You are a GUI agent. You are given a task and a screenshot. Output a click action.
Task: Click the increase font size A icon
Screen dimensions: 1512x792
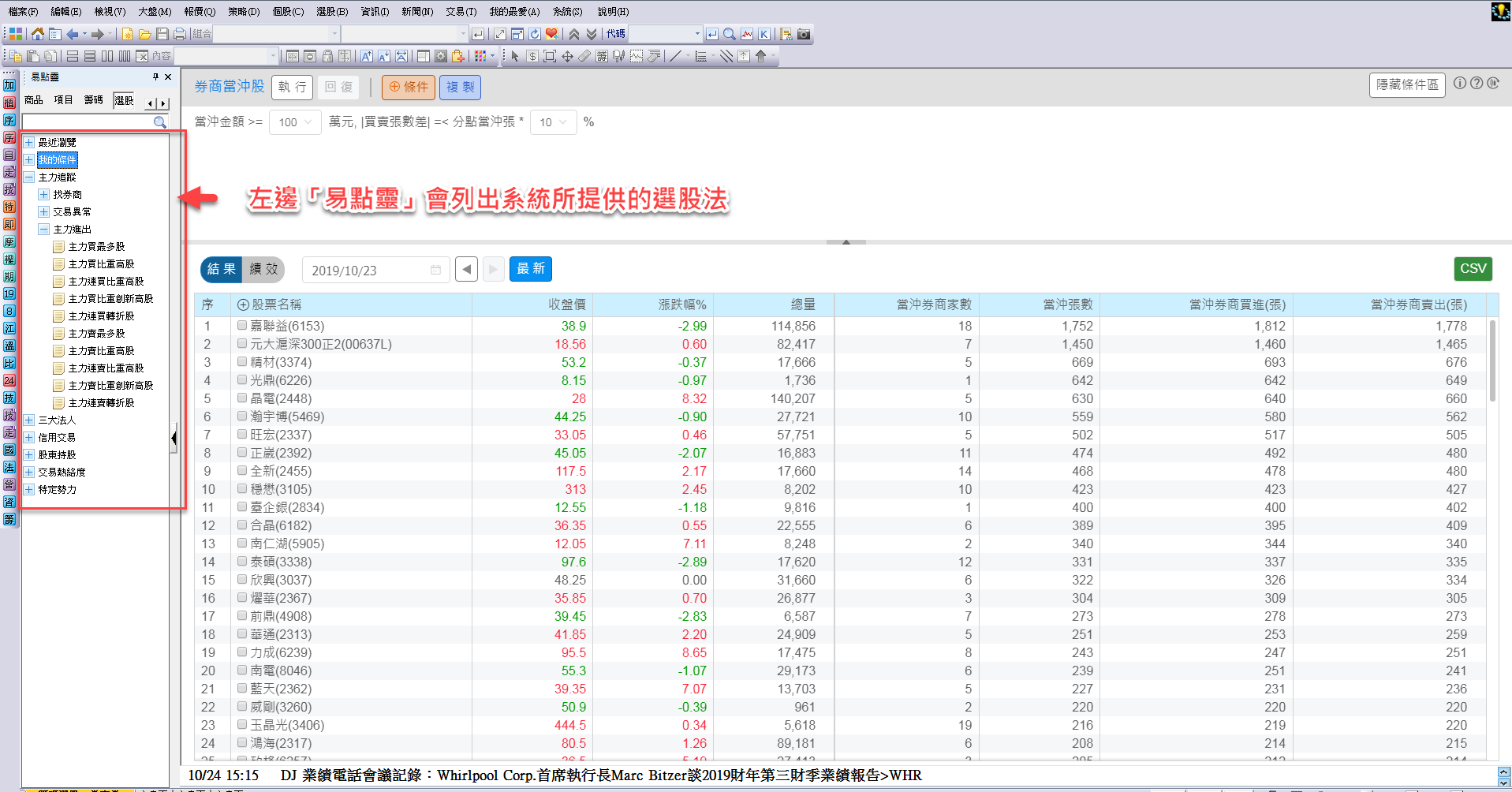[x=367, y=56]
